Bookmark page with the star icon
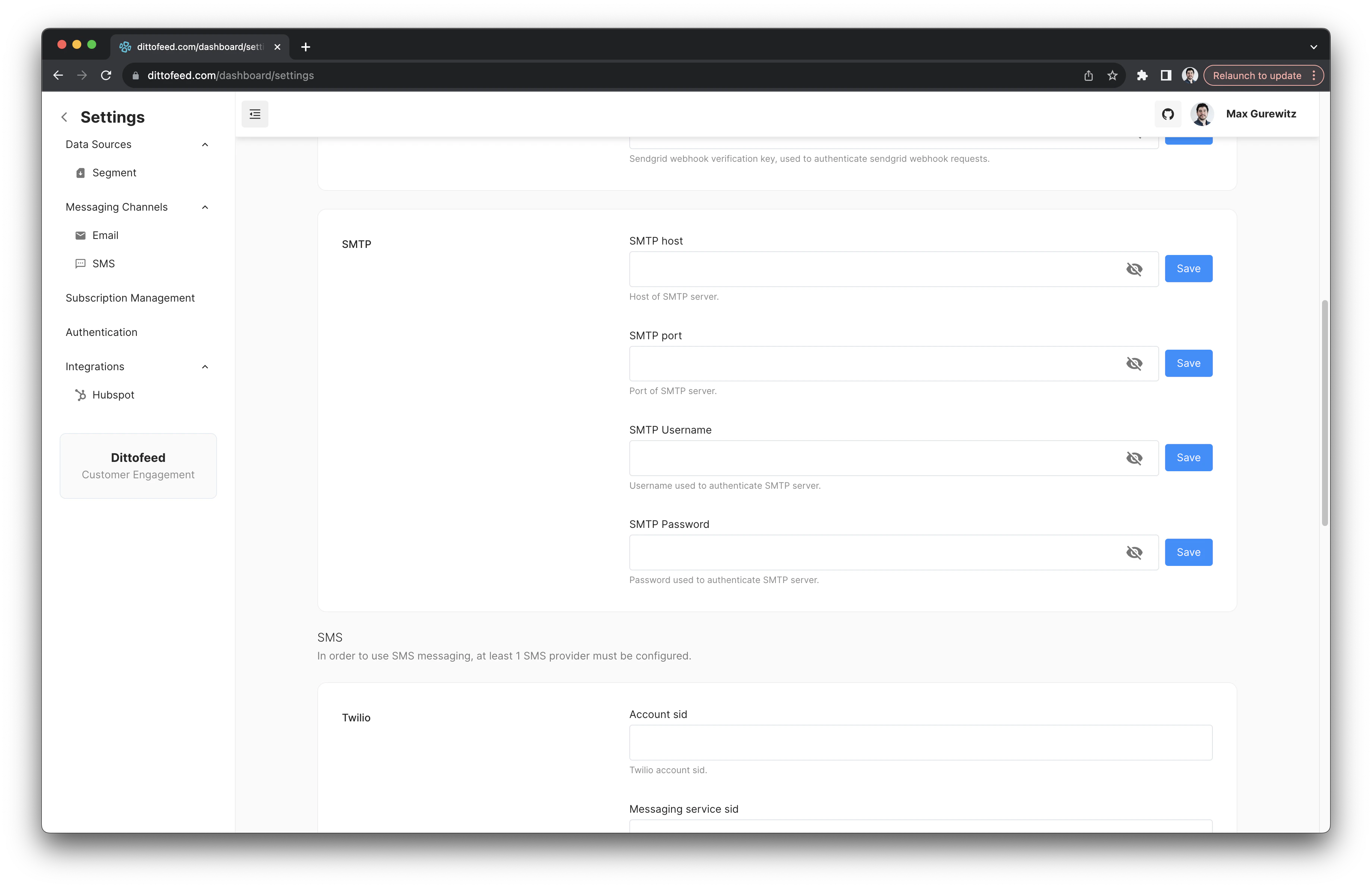 [1113, 75]
